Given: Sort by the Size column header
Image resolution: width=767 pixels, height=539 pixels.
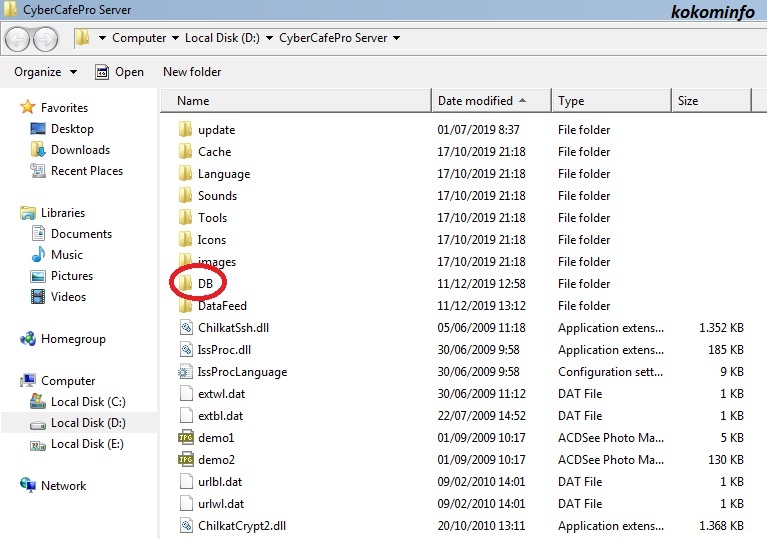Looking at the screenshot, I should point(711,101).
